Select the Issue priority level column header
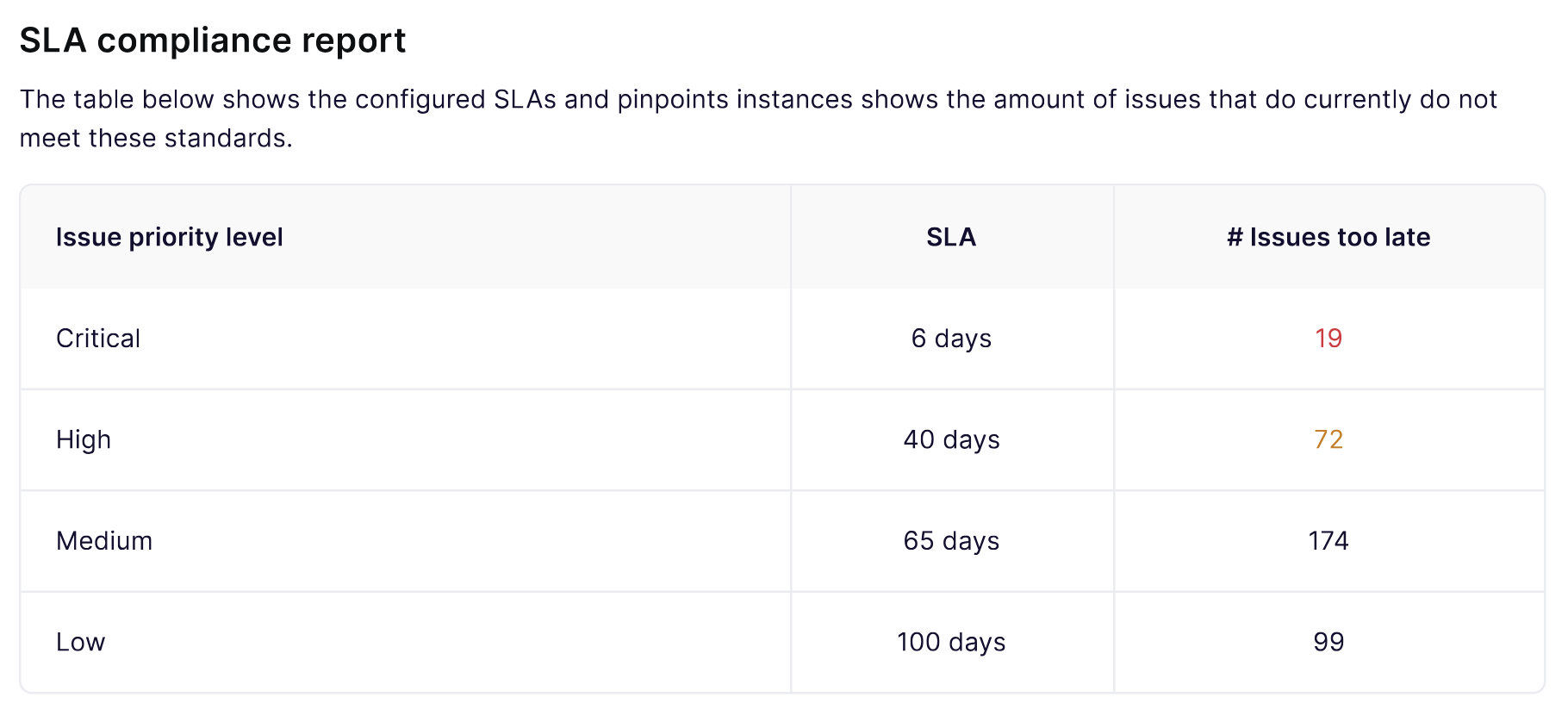The height and width of the screenshot is (722, 1568). (170, 237)
